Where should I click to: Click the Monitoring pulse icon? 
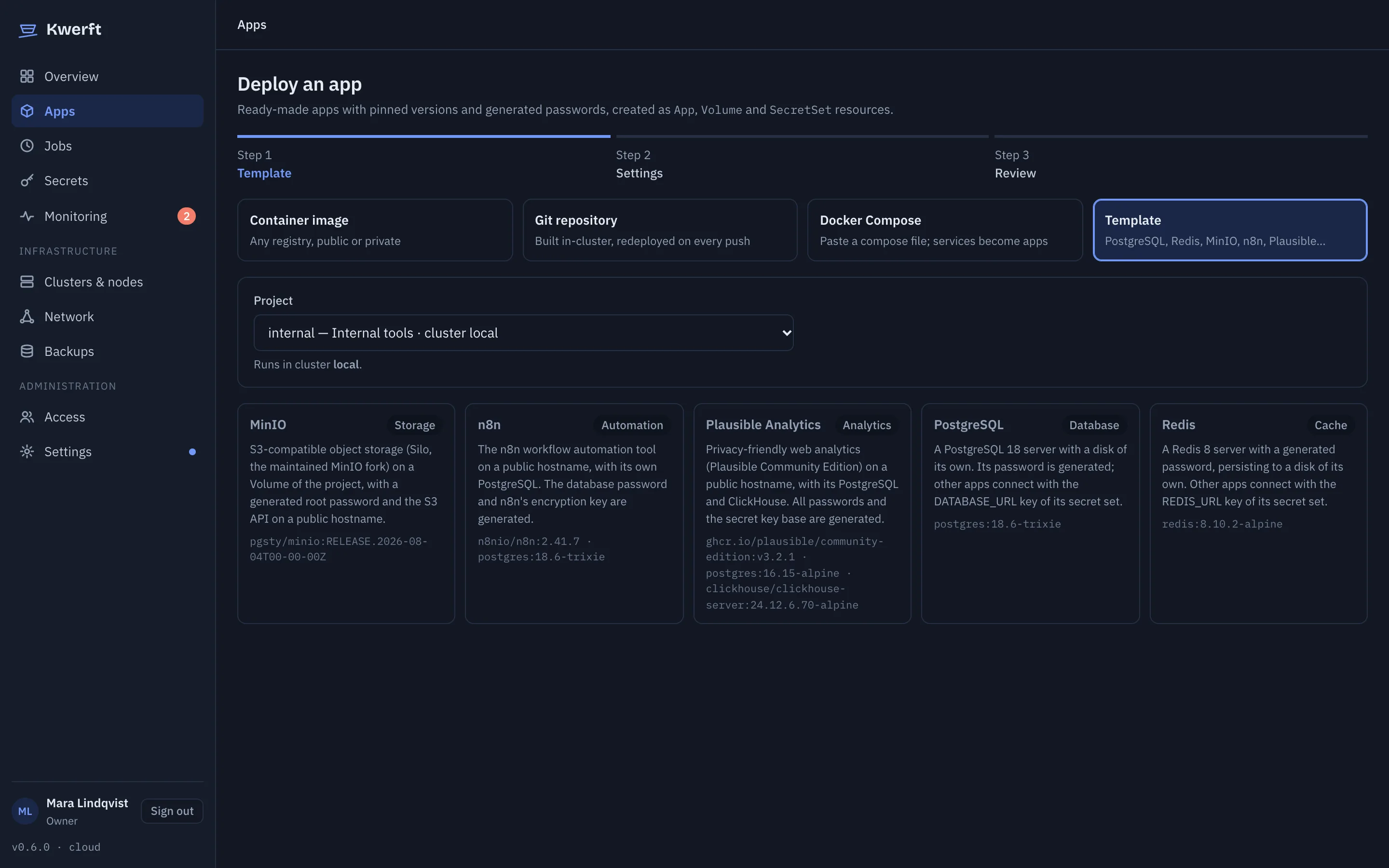point(27,217)
